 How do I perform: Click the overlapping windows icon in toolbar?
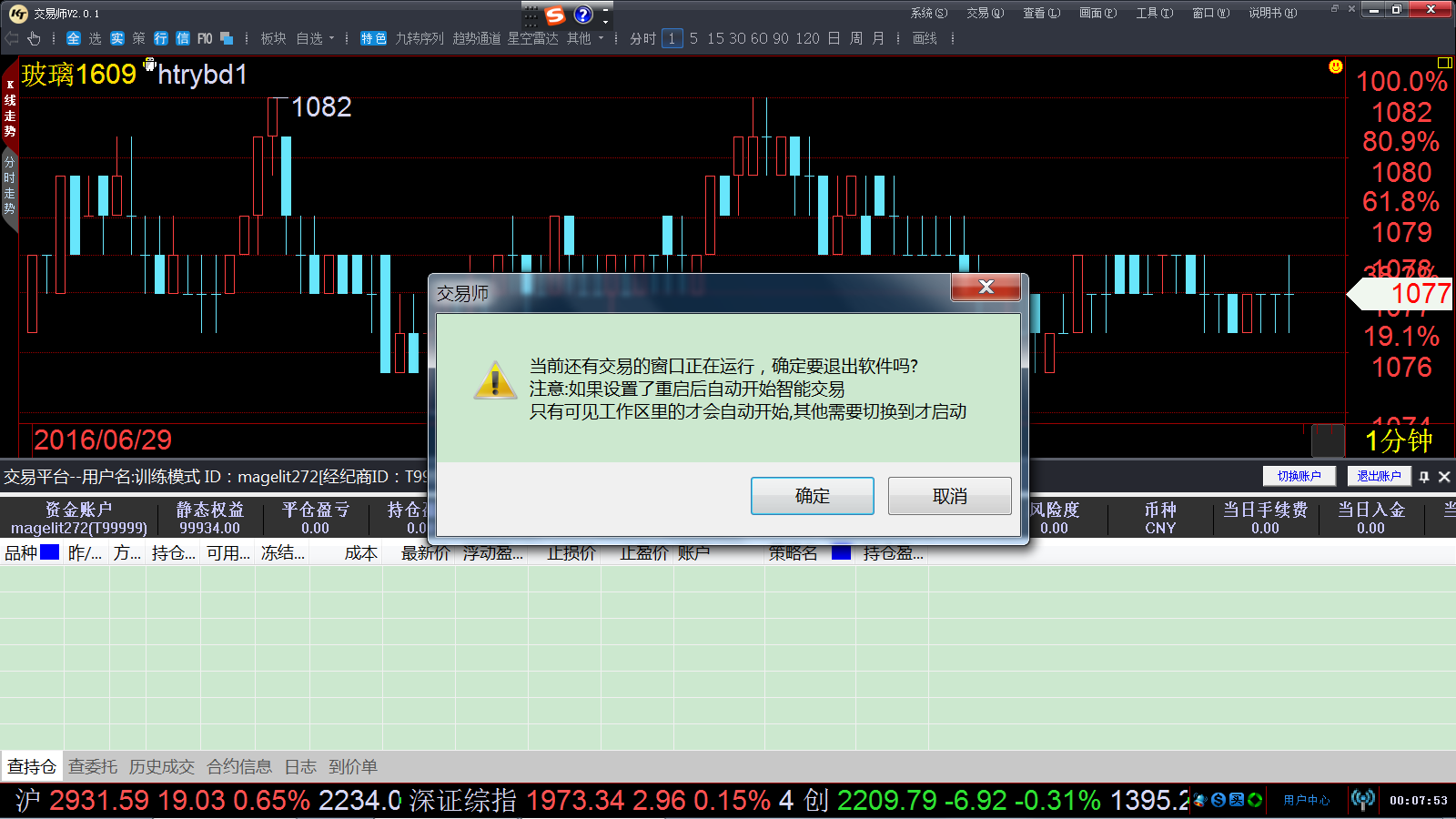click(x=227, y=38)
